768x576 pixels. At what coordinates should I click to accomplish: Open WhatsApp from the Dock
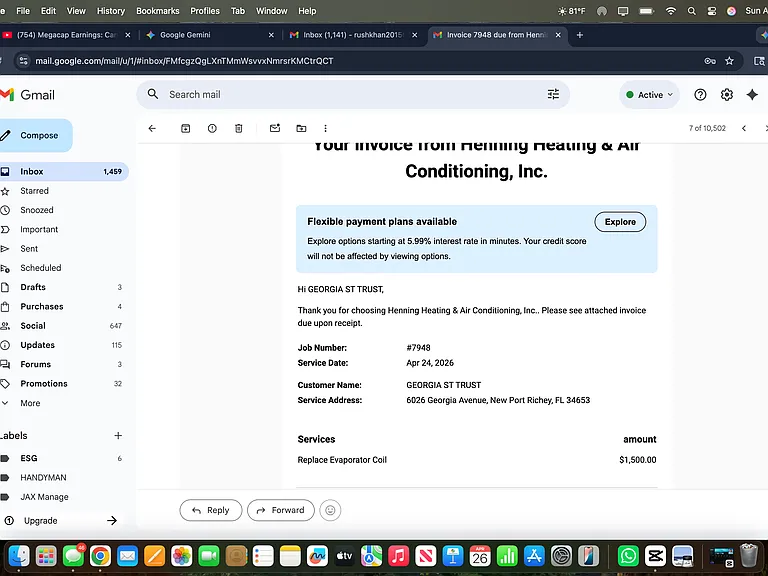click(x=628, y=556)
